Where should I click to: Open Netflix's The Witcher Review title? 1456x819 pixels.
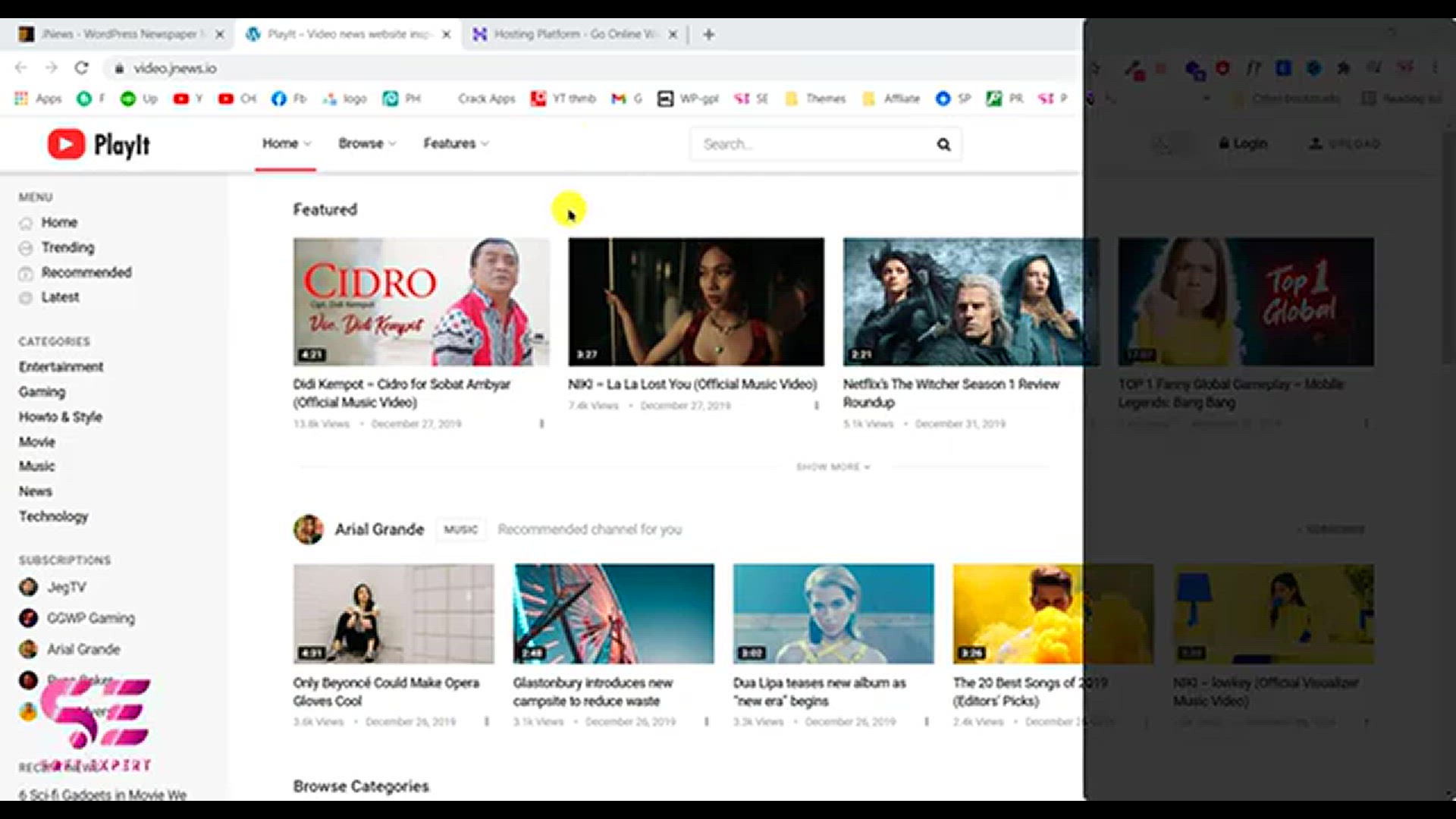951,393
